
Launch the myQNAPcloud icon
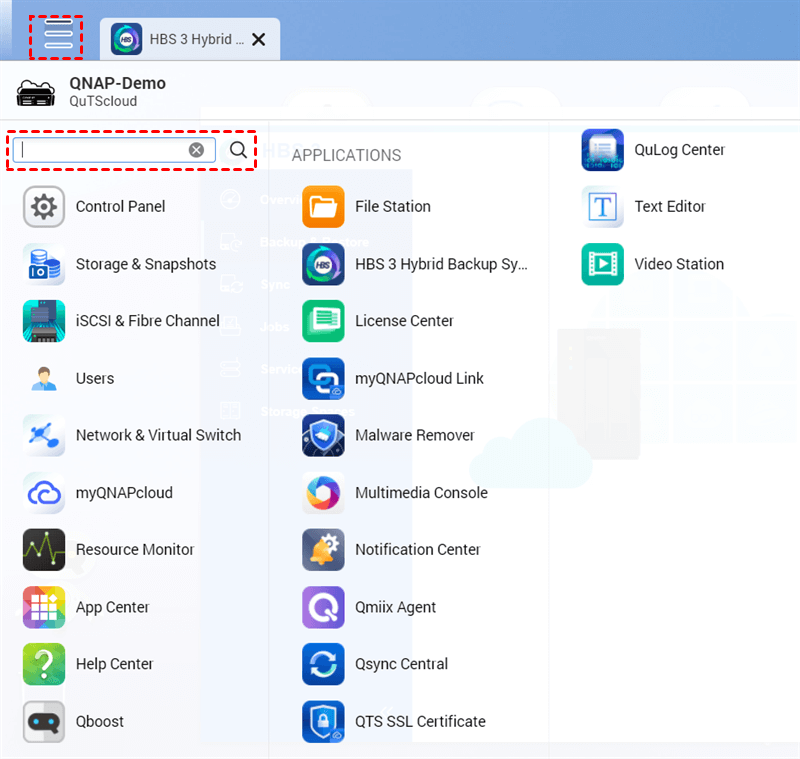[44, 493]
